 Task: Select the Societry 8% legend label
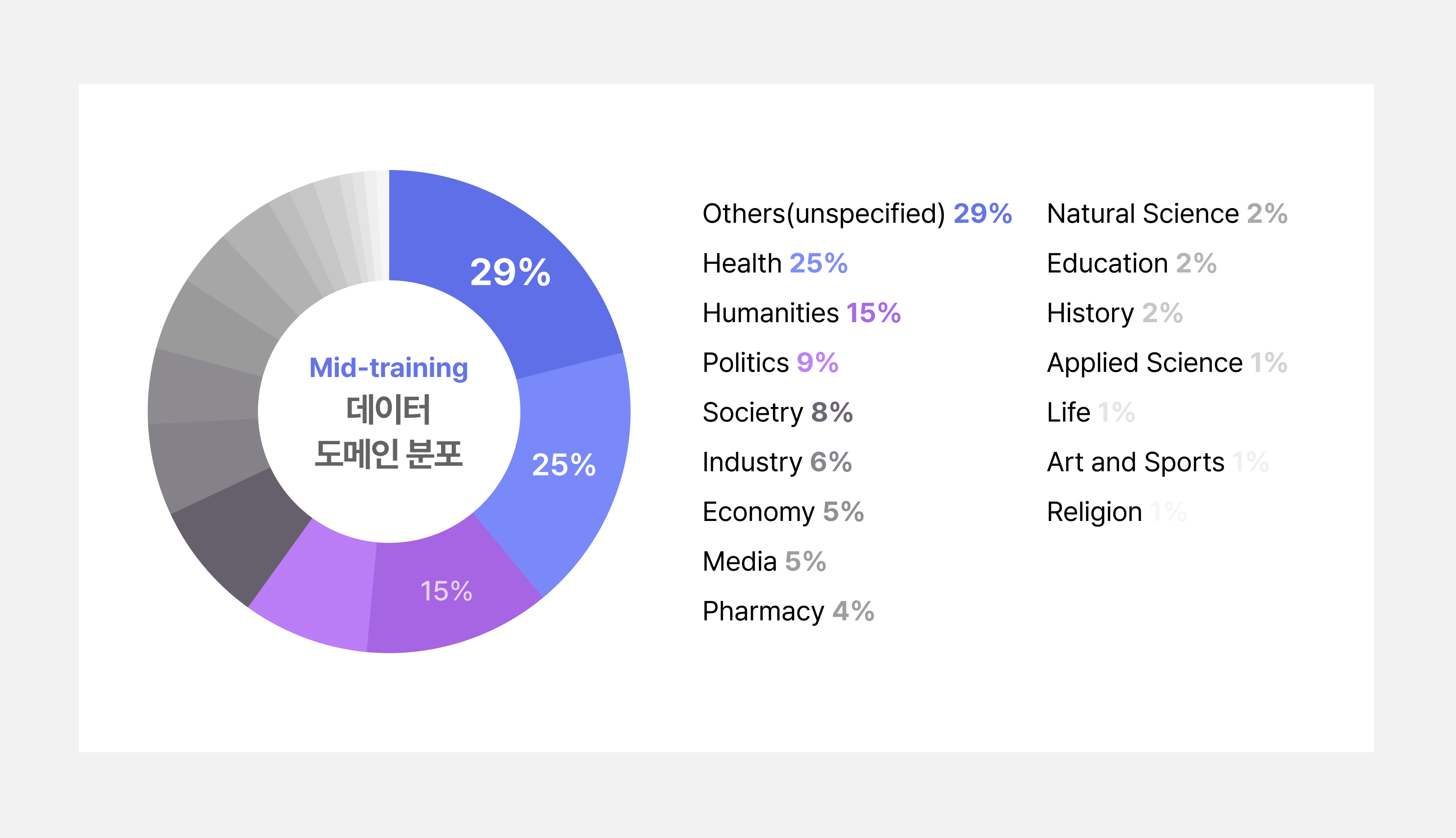pos(777,413)
